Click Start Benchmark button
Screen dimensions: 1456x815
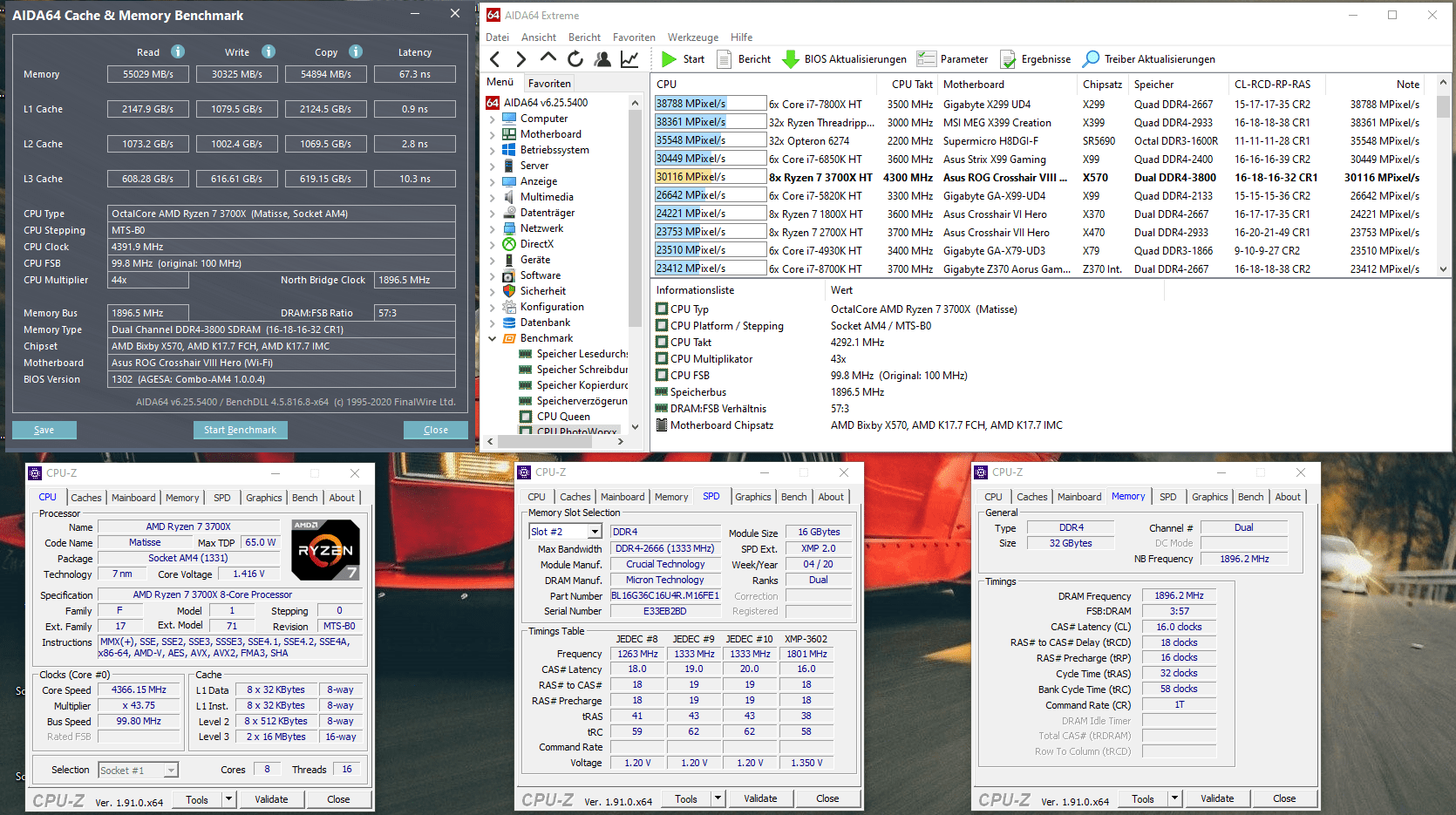240,430
